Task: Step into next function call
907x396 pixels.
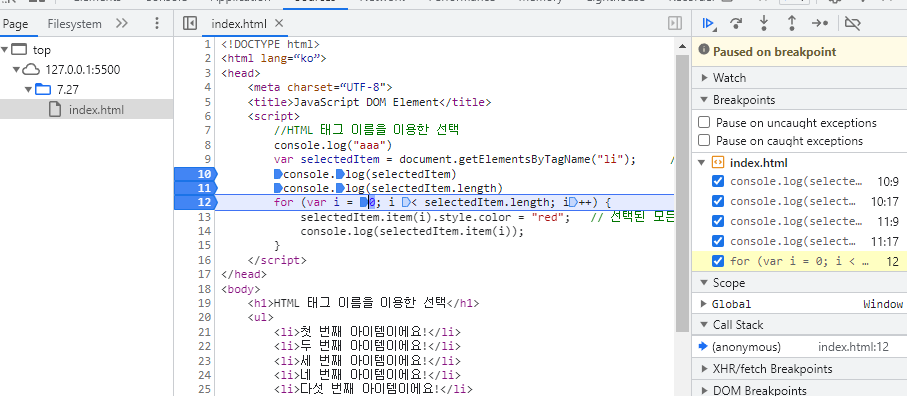Action: [x=764, y=23]
